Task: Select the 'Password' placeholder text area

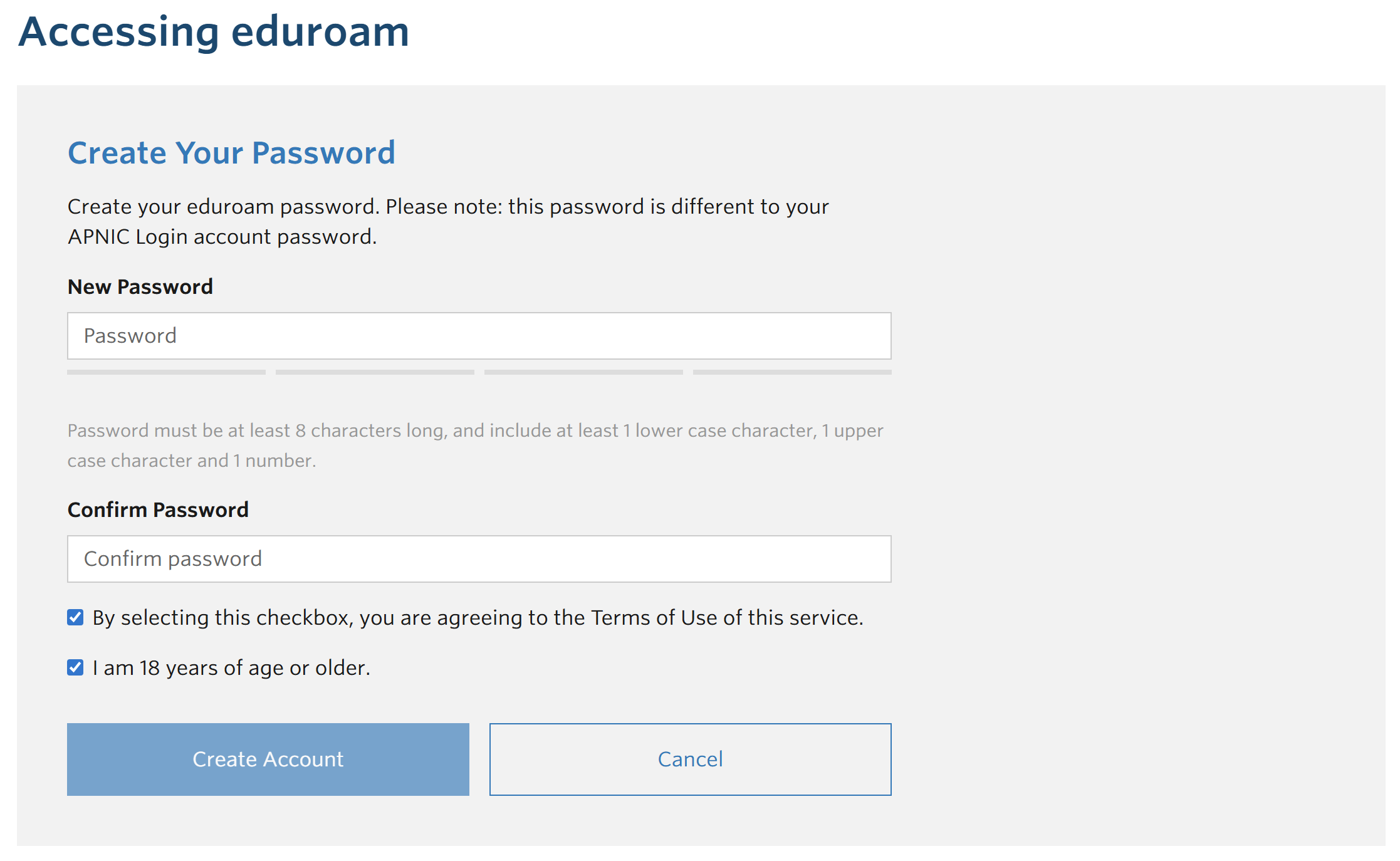Action: tap(129, 336)
